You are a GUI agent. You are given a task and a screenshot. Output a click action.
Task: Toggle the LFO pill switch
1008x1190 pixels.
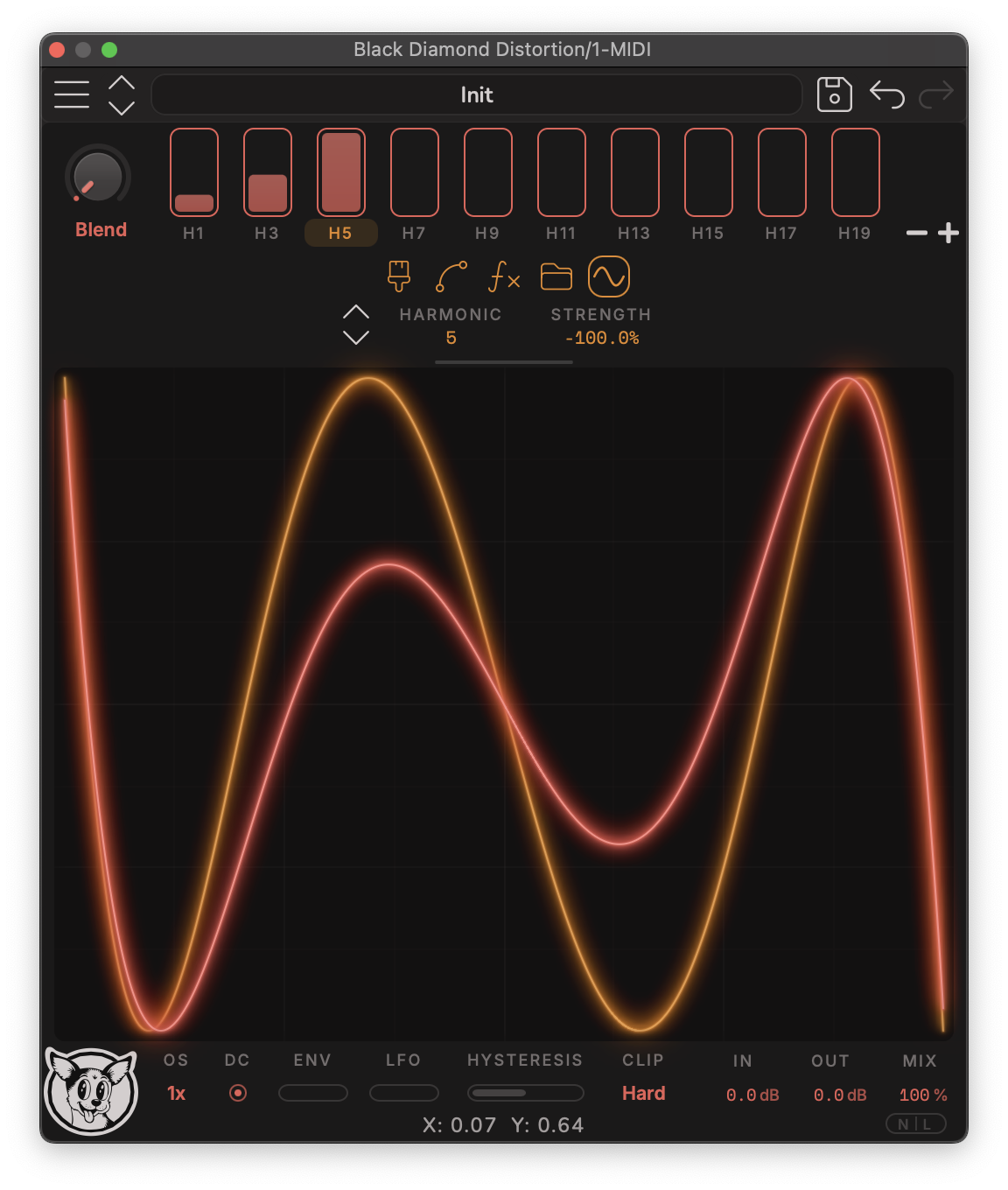coord(404,1093)
